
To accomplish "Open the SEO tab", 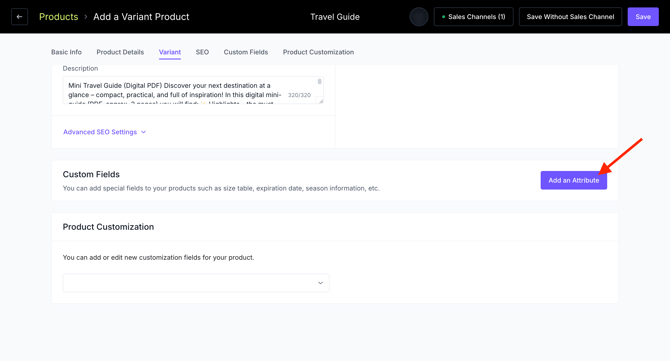I will tap(202, 52).
